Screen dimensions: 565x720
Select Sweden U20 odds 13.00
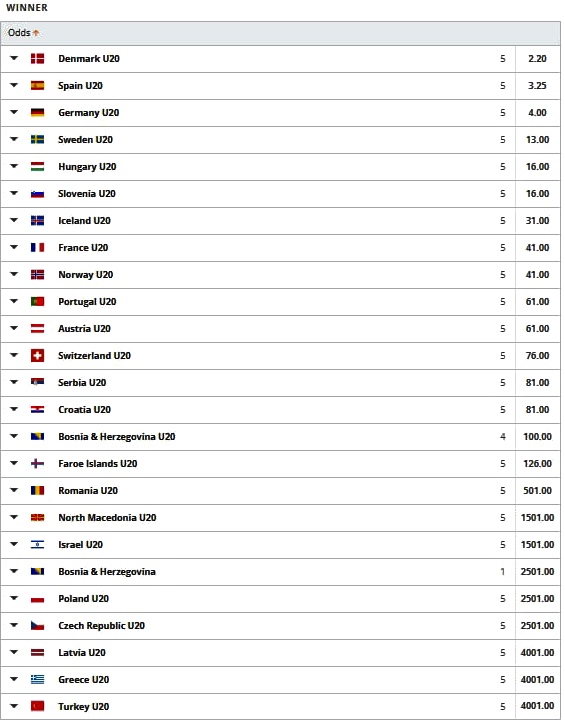pyautogui.click(x=537, y=140)
